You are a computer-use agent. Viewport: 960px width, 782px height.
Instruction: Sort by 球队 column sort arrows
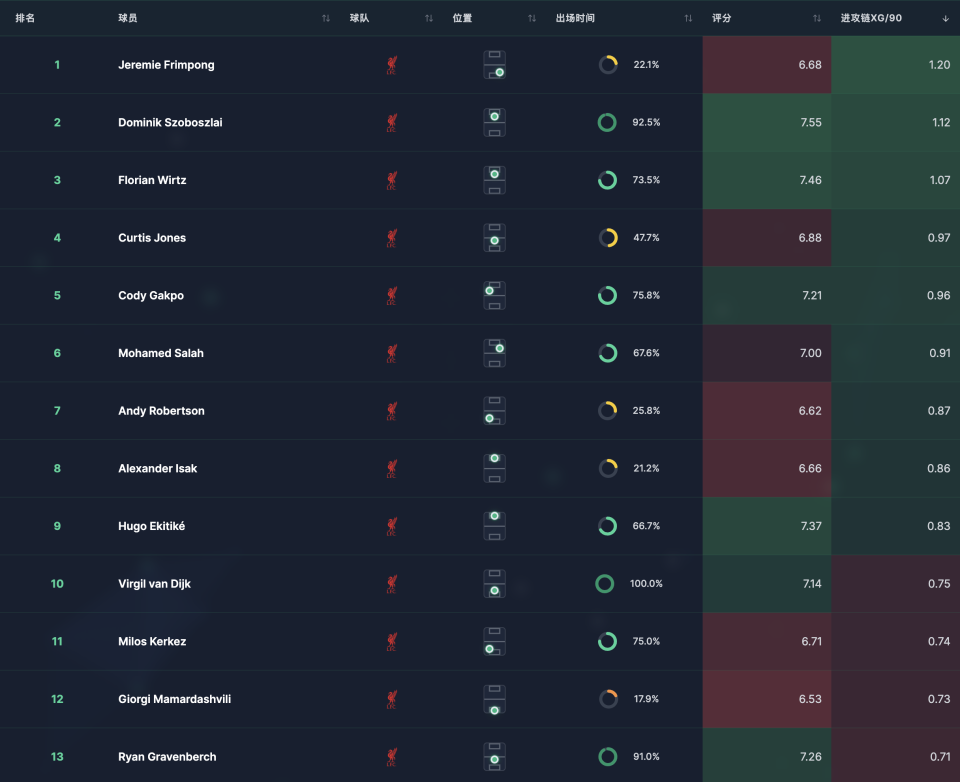pos(429,18)
